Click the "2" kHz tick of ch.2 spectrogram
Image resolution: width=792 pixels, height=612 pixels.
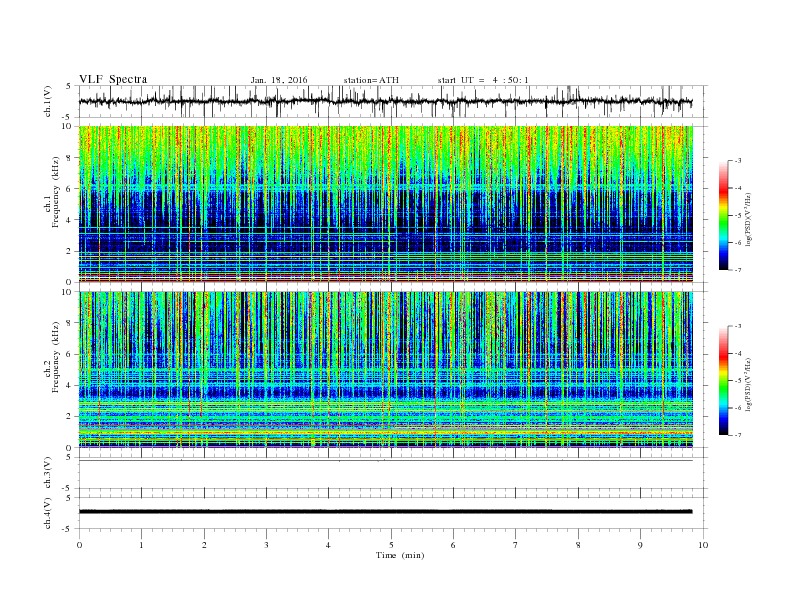(69, 417)
